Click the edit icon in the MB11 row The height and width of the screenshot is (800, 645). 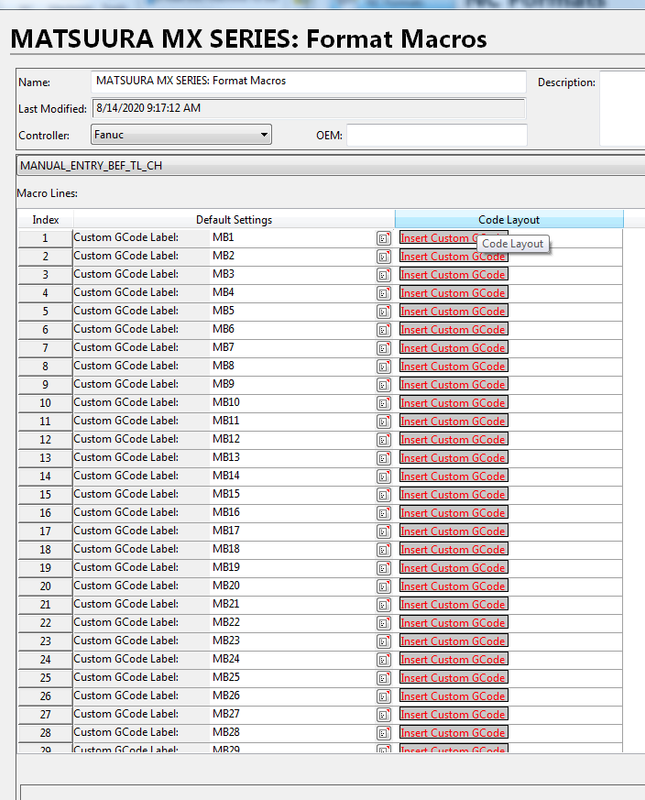pos(384,422)
